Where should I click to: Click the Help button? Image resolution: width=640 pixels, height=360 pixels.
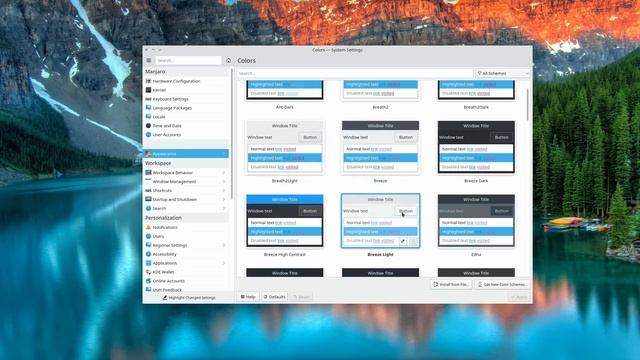point(248,297)
